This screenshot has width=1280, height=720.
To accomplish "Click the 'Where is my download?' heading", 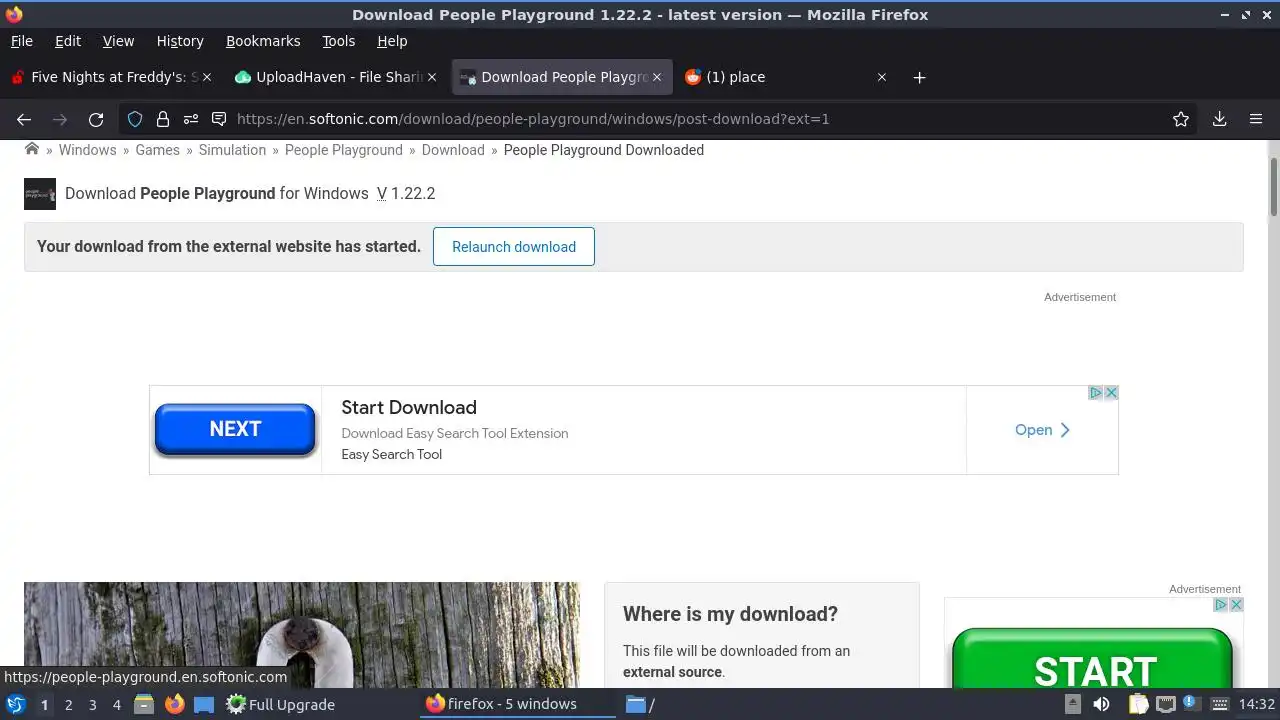I will [730, 614].
